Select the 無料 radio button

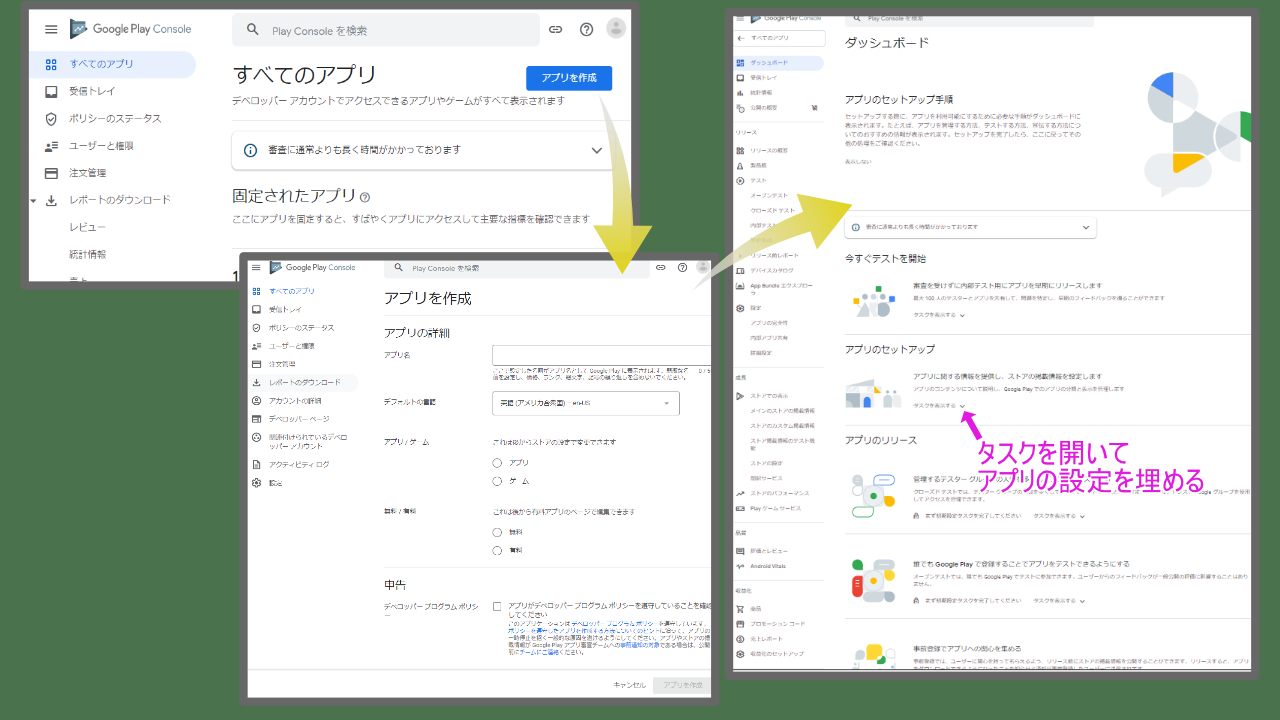(497, 532)
